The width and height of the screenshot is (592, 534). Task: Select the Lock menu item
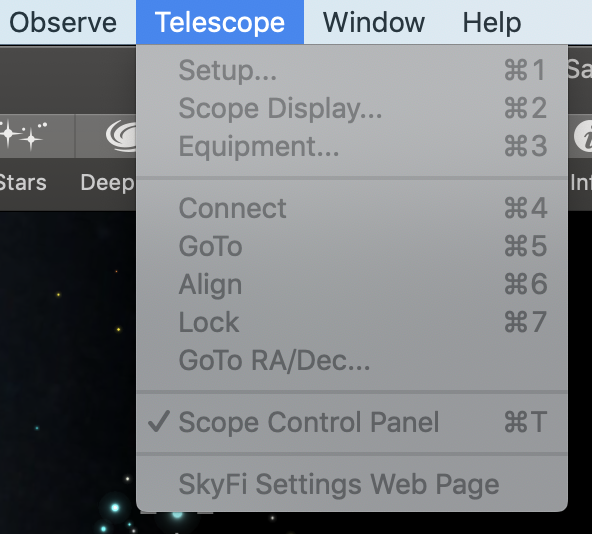[352, 323]
